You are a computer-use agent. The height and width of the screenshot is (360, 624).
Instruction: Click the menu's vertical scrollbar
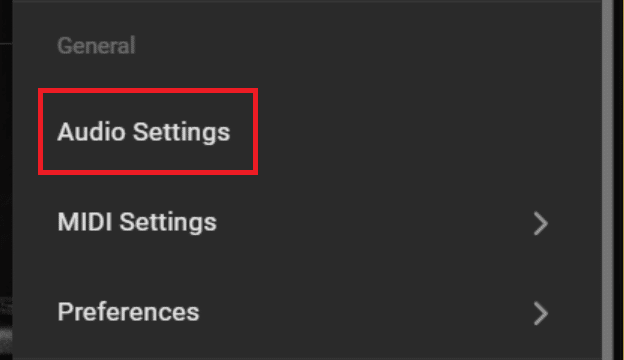coord(607,180)
